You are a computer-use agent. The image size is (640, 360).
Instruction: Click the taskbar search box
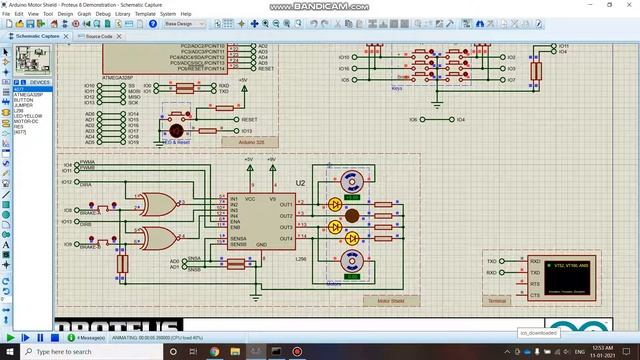pyautogui.click(x=92, y=351)
